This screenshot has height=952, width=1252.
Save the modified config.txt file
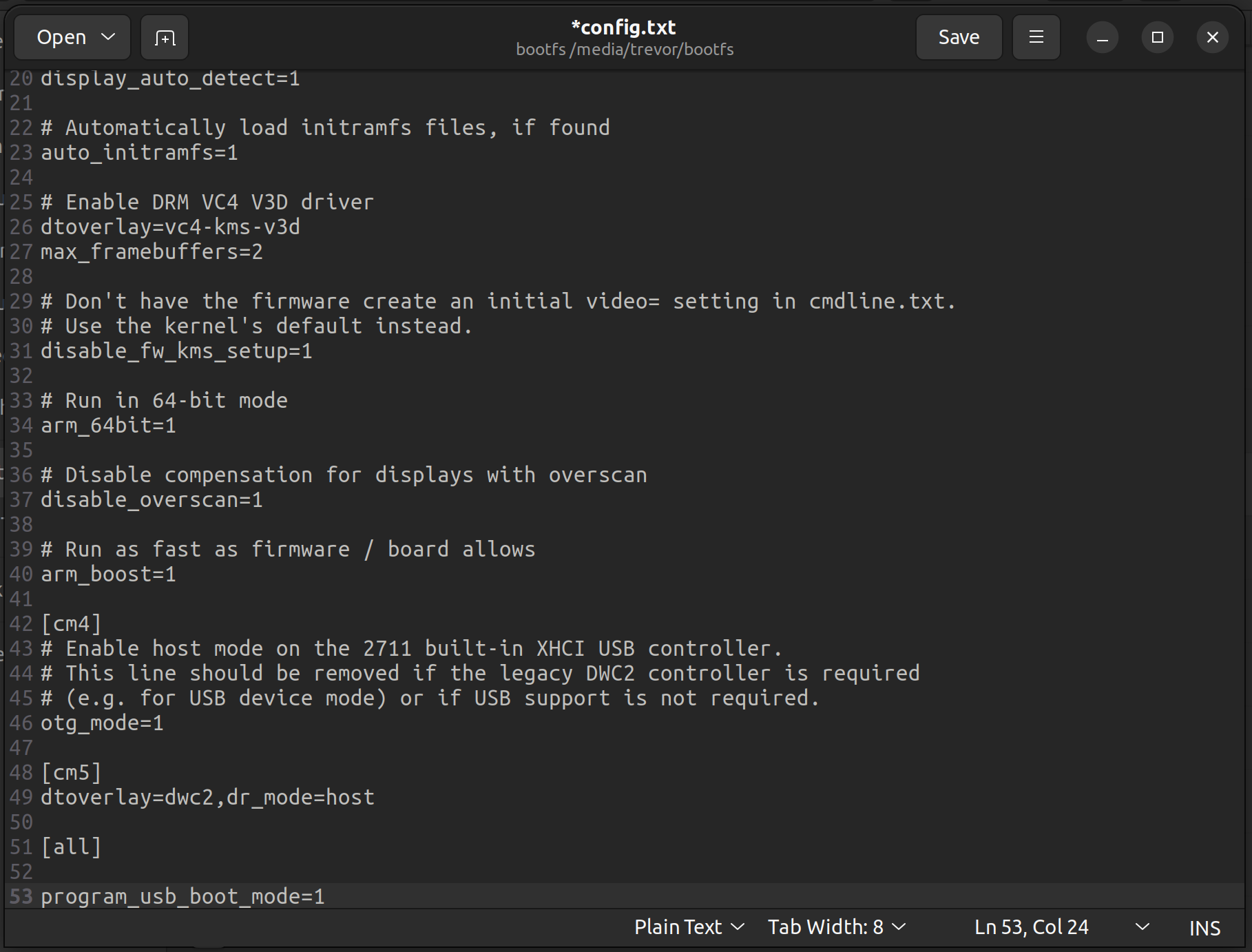coord(959,38)
